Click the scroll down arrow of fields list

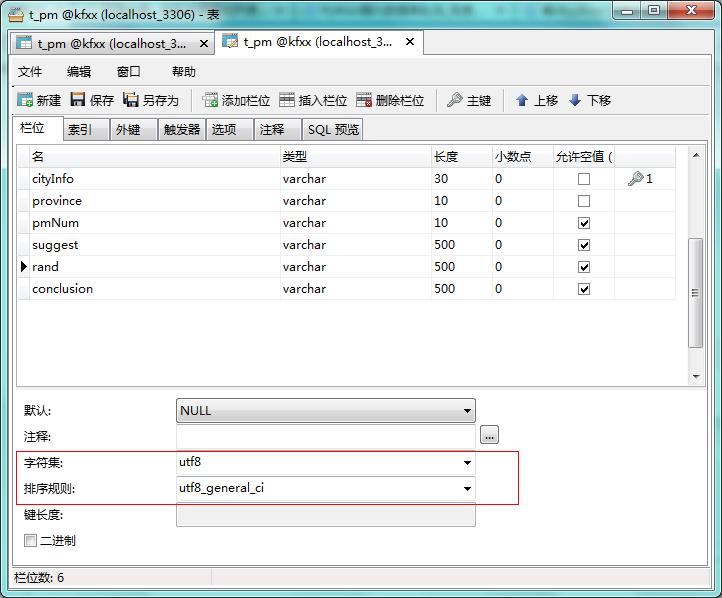coord(696,377)
